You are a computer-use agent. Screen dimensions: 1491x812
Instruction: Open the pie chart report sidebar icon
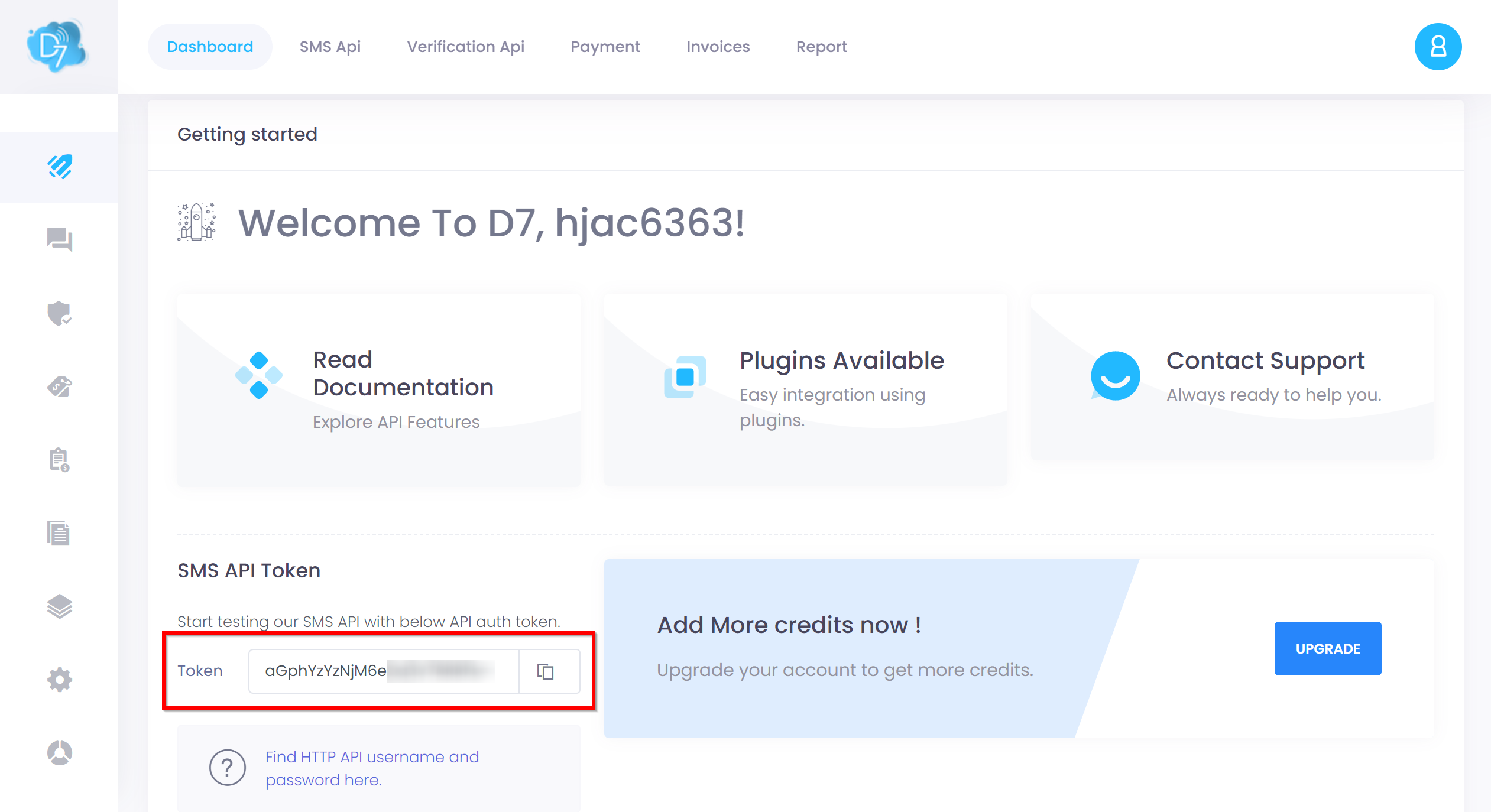pyautogui.click(x=60, y=753)
